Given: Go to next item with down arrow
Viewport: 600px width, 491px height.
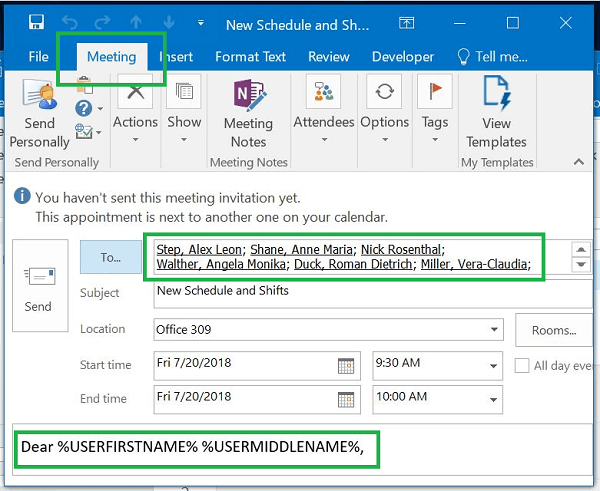Looking at the screenshot, I should tap(169, 23).
